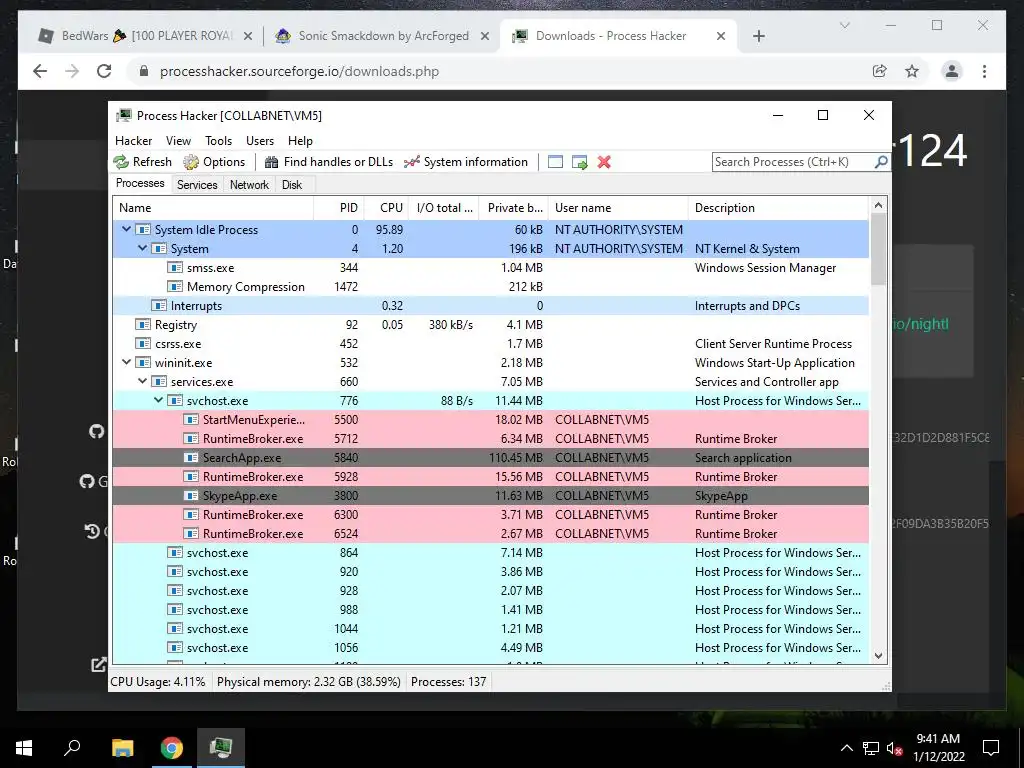Click Physical memory status bar entry

(x=308, y=682)
